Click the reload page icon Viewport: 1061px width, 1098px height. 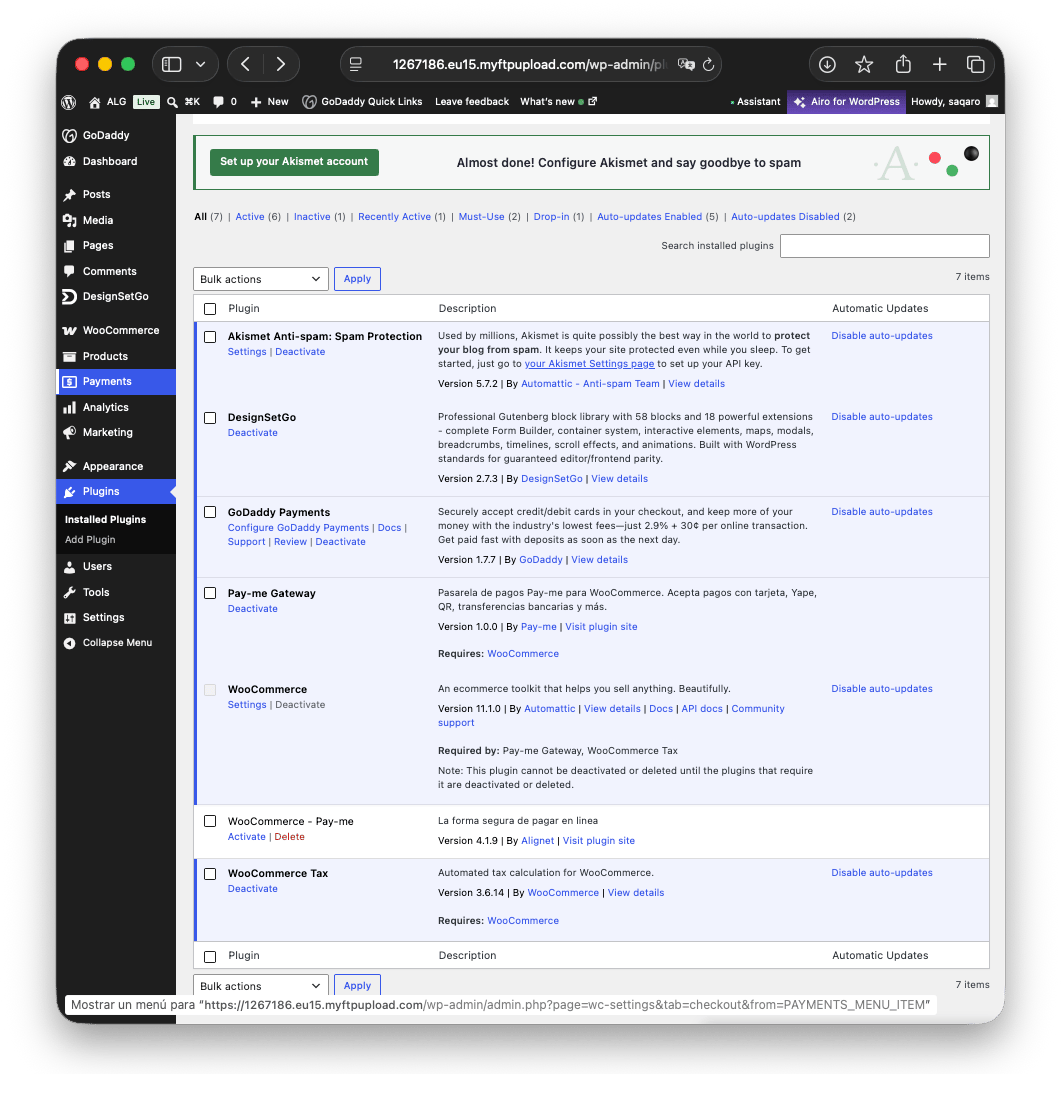click(709, 64)
